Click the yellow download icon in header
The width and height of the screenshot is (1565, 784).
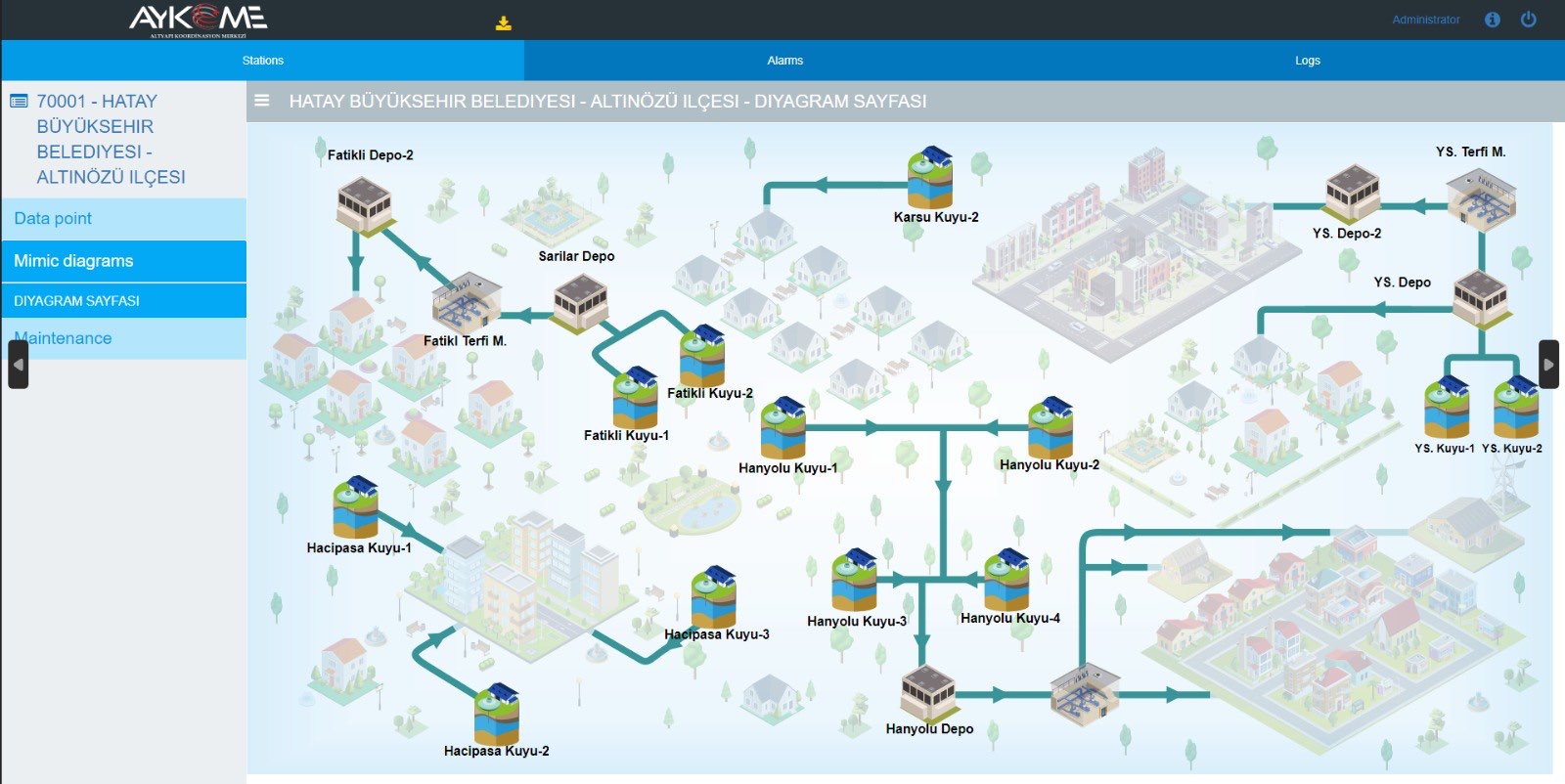[504, 23]
